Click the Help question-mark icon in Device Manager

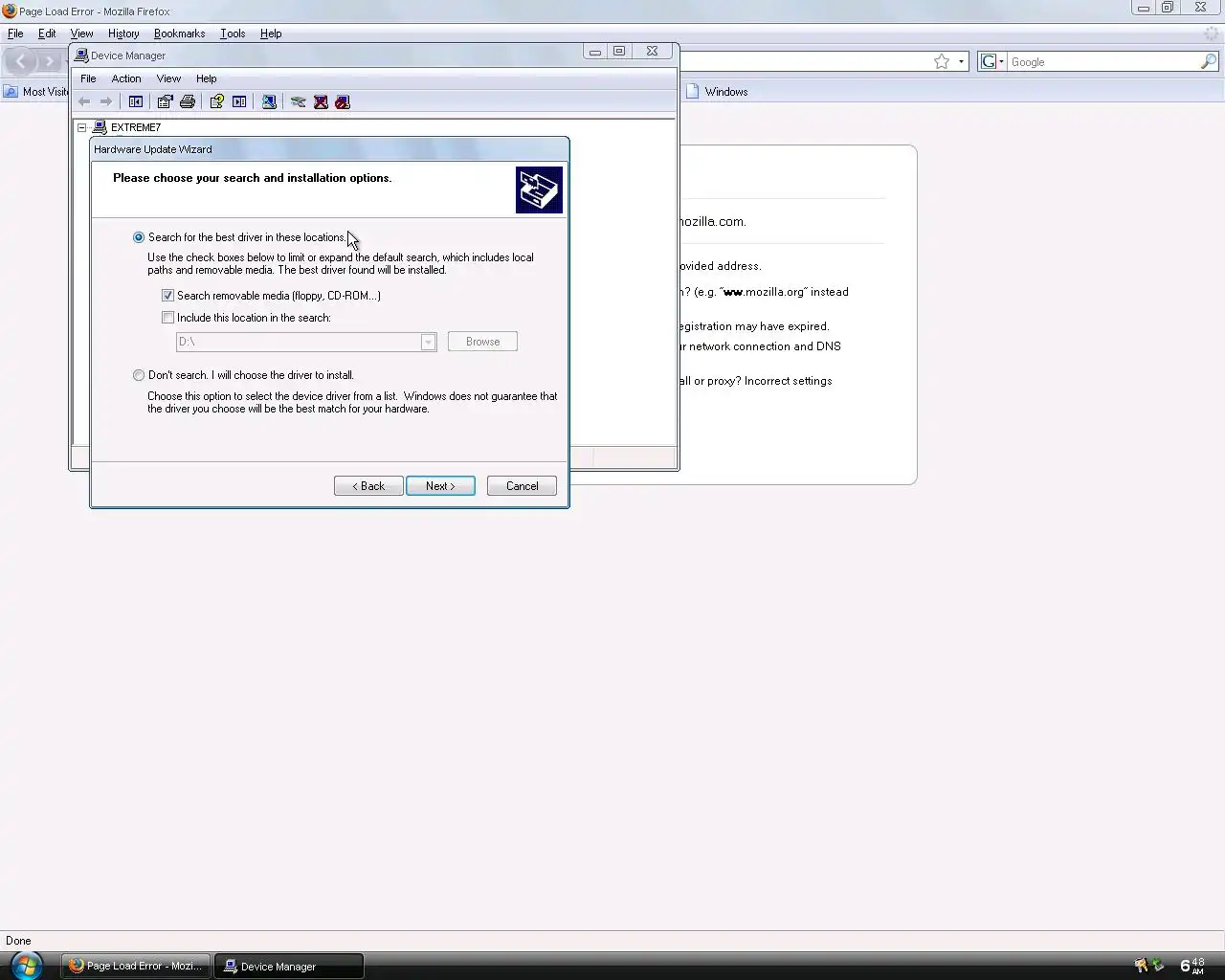pos(217,101)
